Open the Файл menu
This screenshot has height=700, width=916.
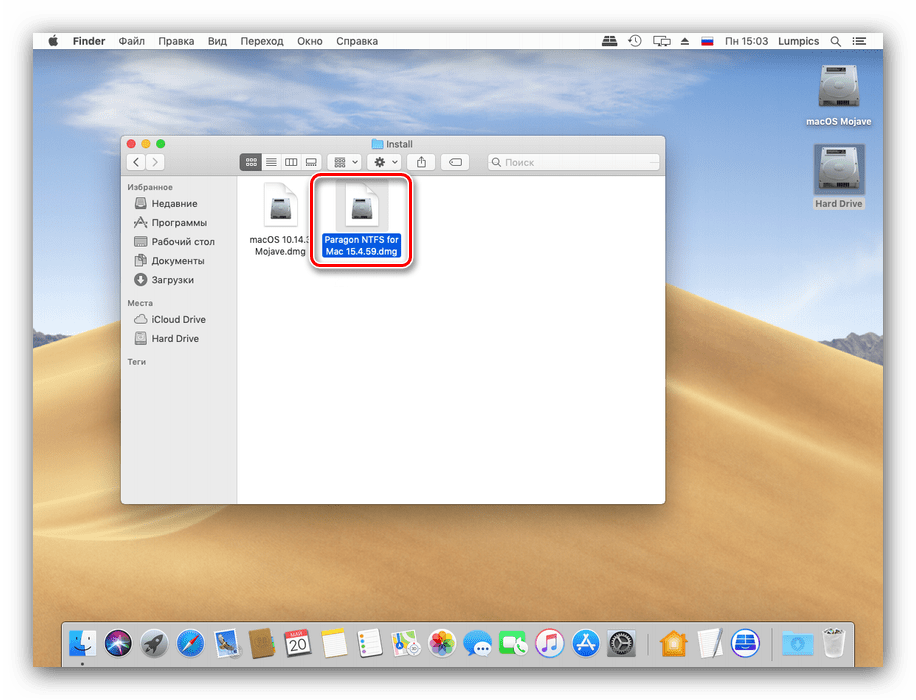click(131, 41)
